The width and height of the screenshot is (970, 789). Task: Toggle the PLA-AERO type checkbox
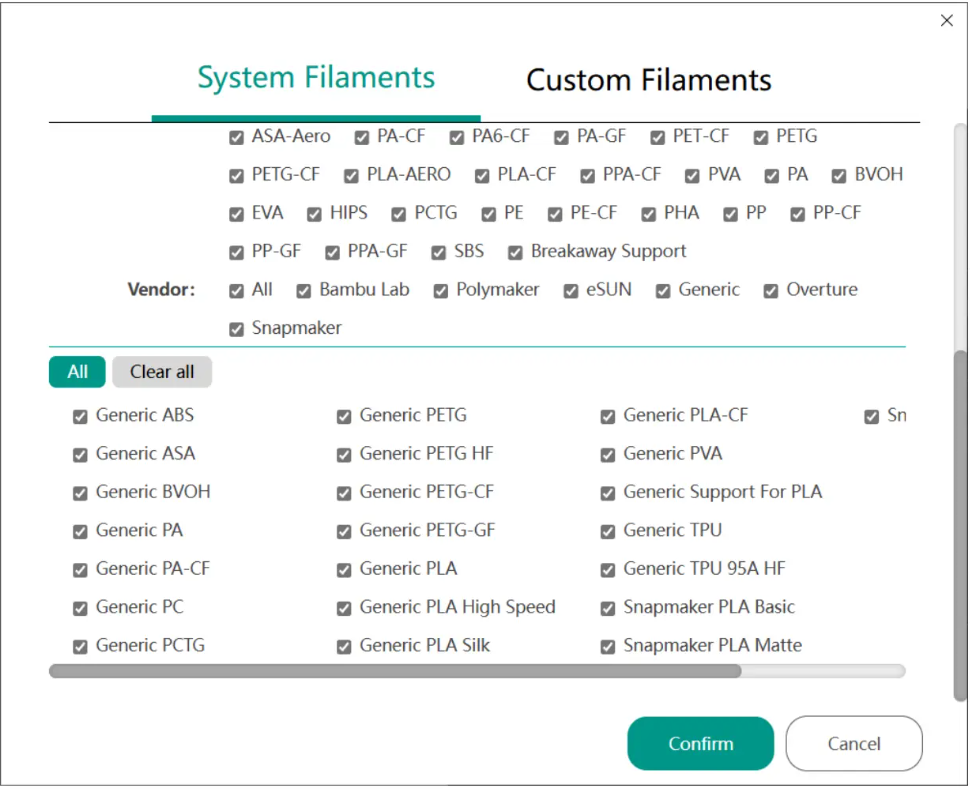pyautogui.click(x=352, y=176)
